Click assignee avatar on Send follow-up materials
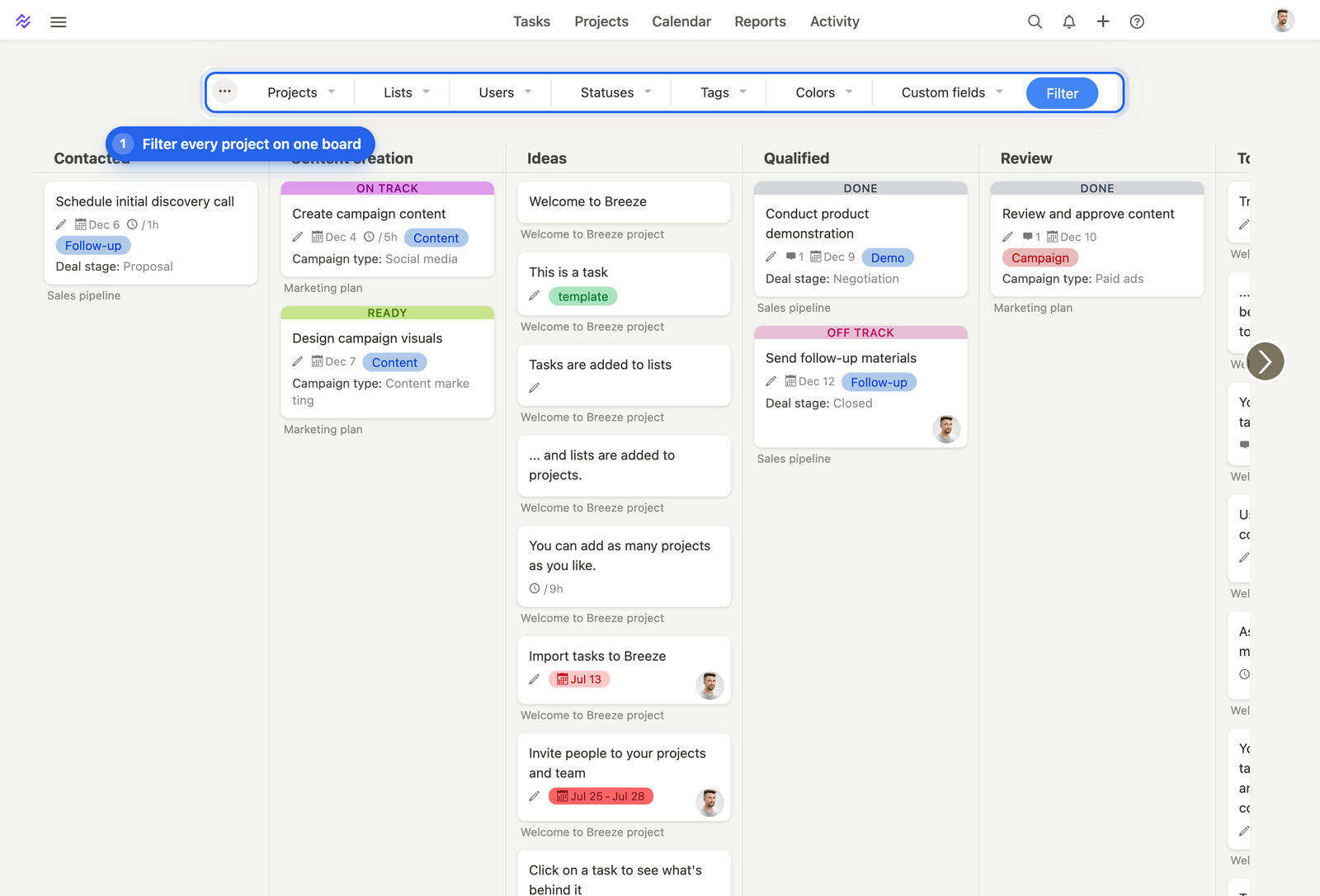 946,429
